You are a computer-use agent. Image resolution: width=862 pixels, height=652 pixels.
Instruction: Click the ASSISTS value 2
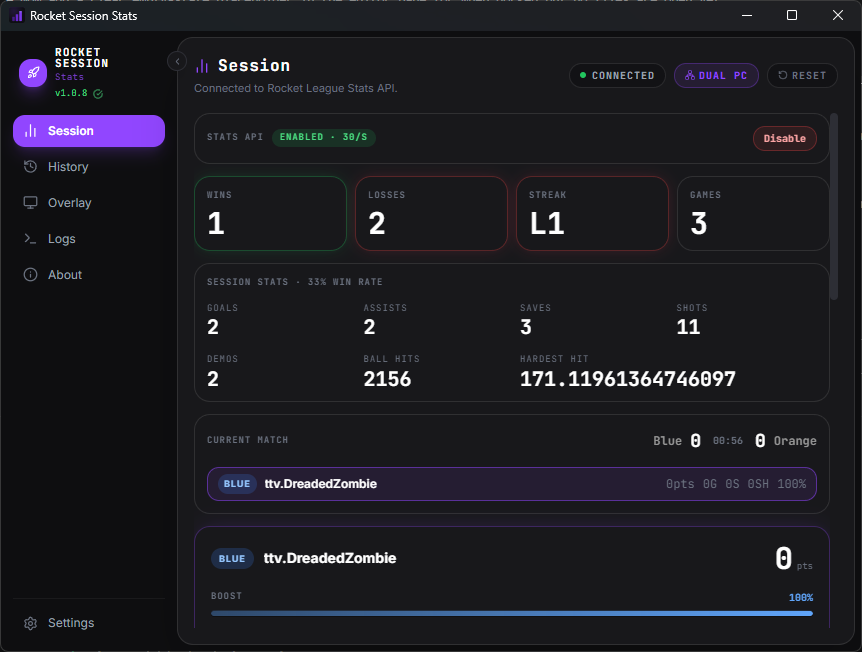tap(369, 327)
